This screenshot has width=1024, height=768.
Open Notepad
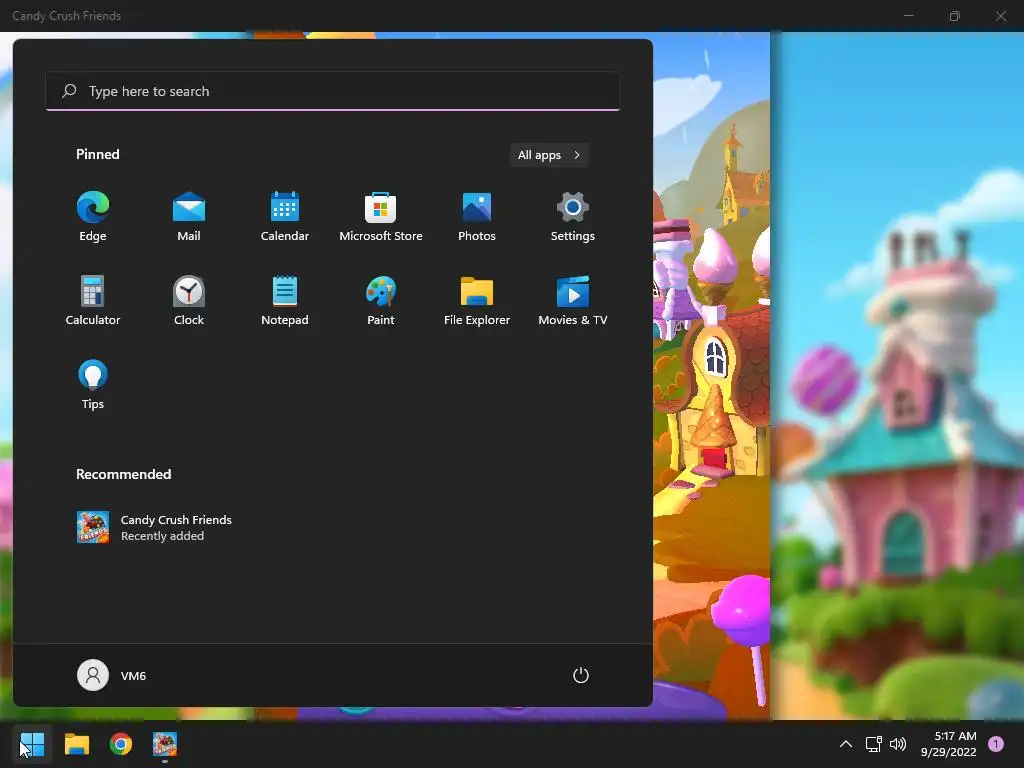[x=285, y=300]
